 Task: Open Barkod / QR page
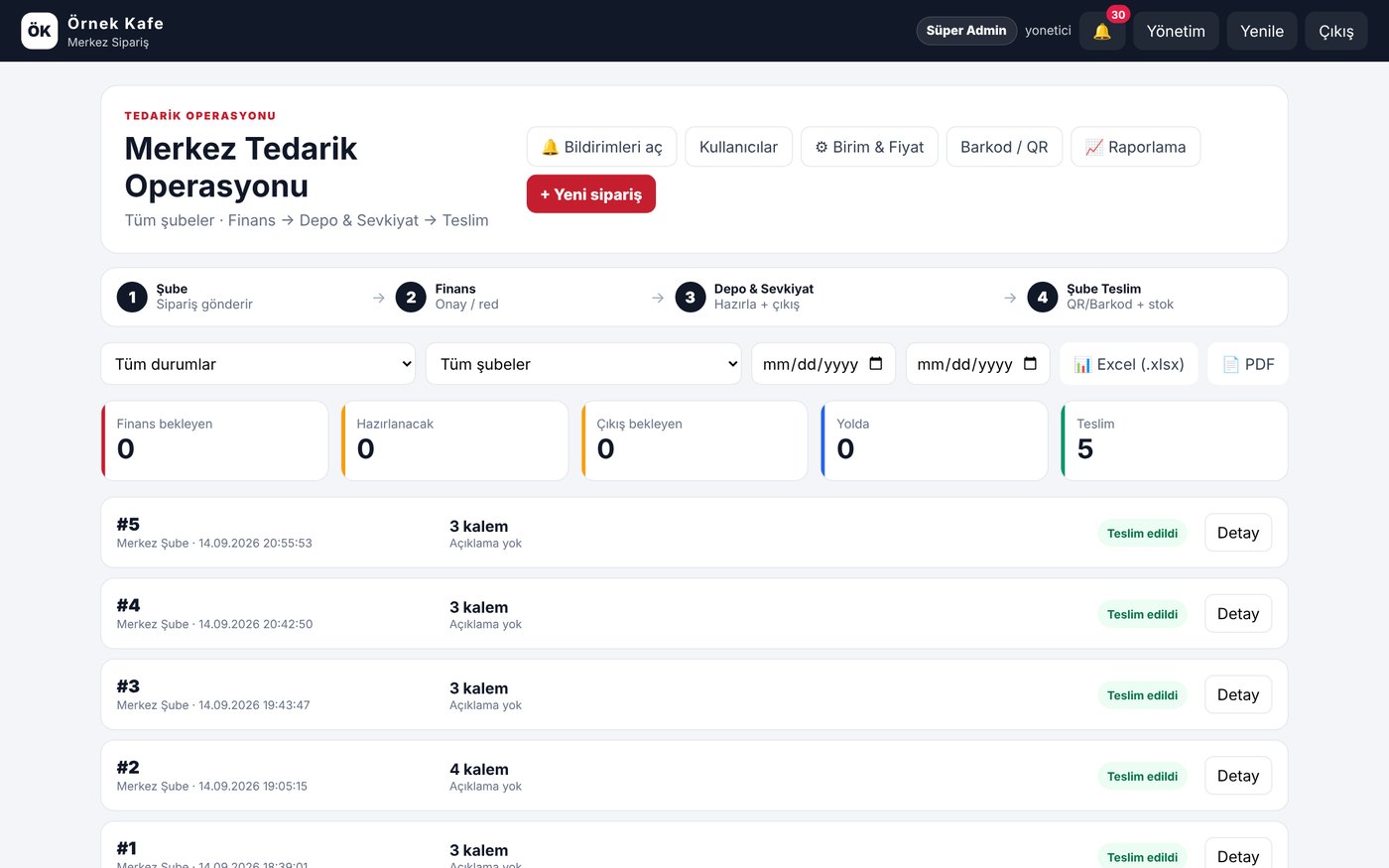tap(1004, 147)
